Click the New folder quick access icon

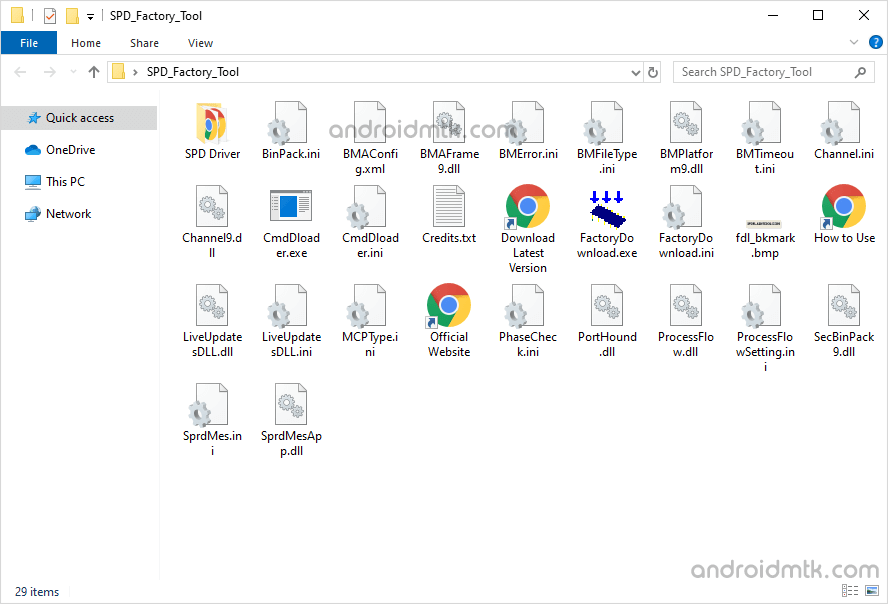coord(72,16)
